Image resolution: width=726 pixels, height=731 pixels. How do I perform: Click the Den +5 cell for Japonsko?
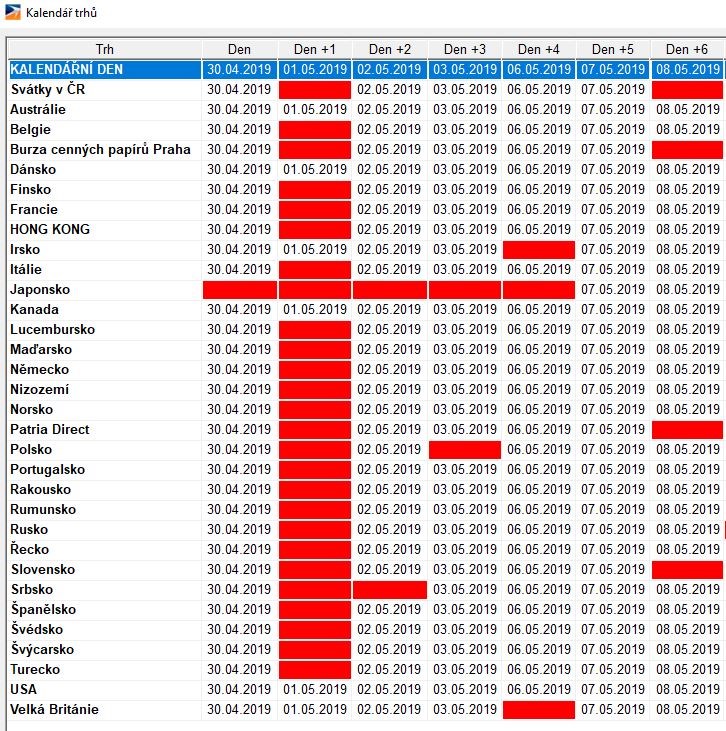pyautogui.click(x=613, y=290)
